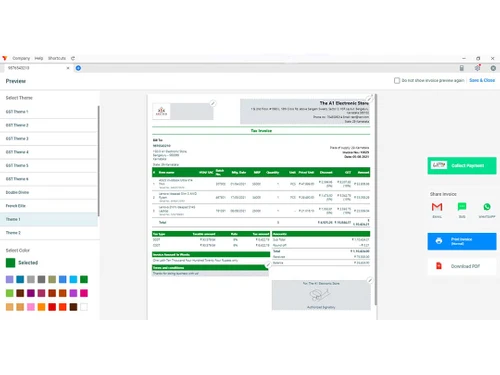Pick the white color swatch
Image resolution: width=500 pixels, height=375 pixels.
(84, 307)
